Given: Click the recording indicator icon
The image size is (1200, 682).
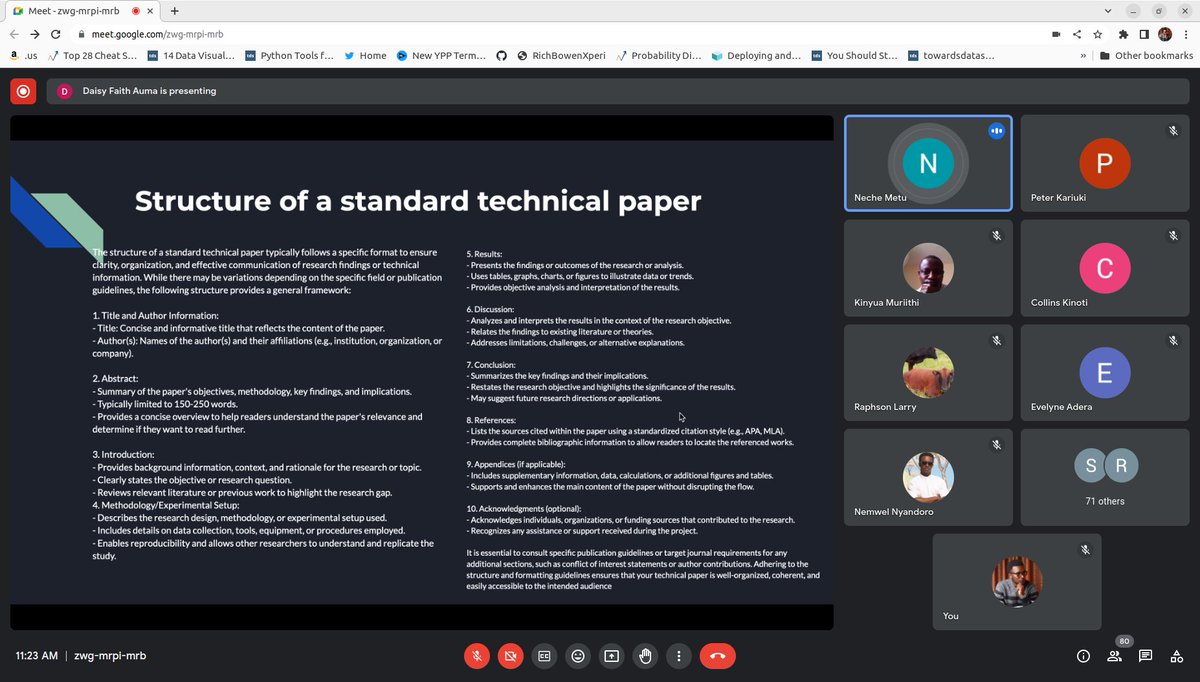Looking at the screenshot, I should click(23, 91).
